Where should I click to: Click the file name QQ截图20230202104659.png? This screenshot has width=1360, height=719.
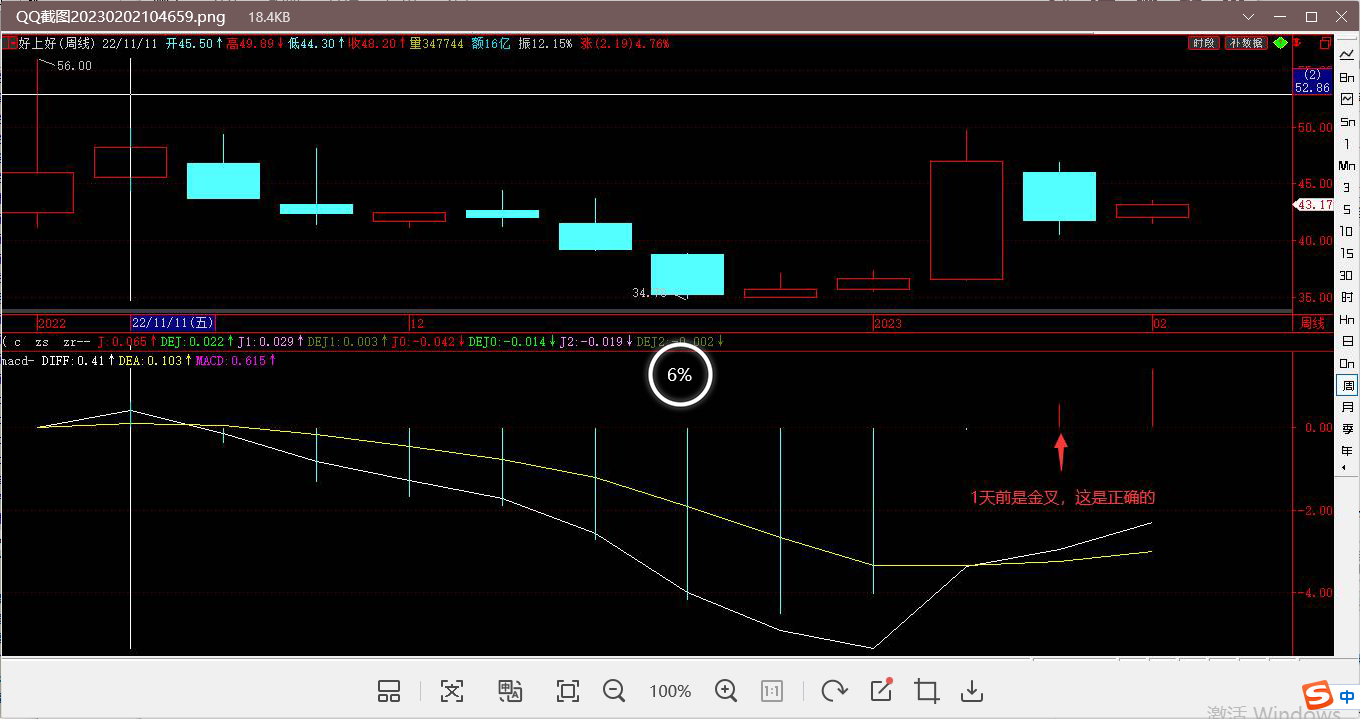point(120,17)
